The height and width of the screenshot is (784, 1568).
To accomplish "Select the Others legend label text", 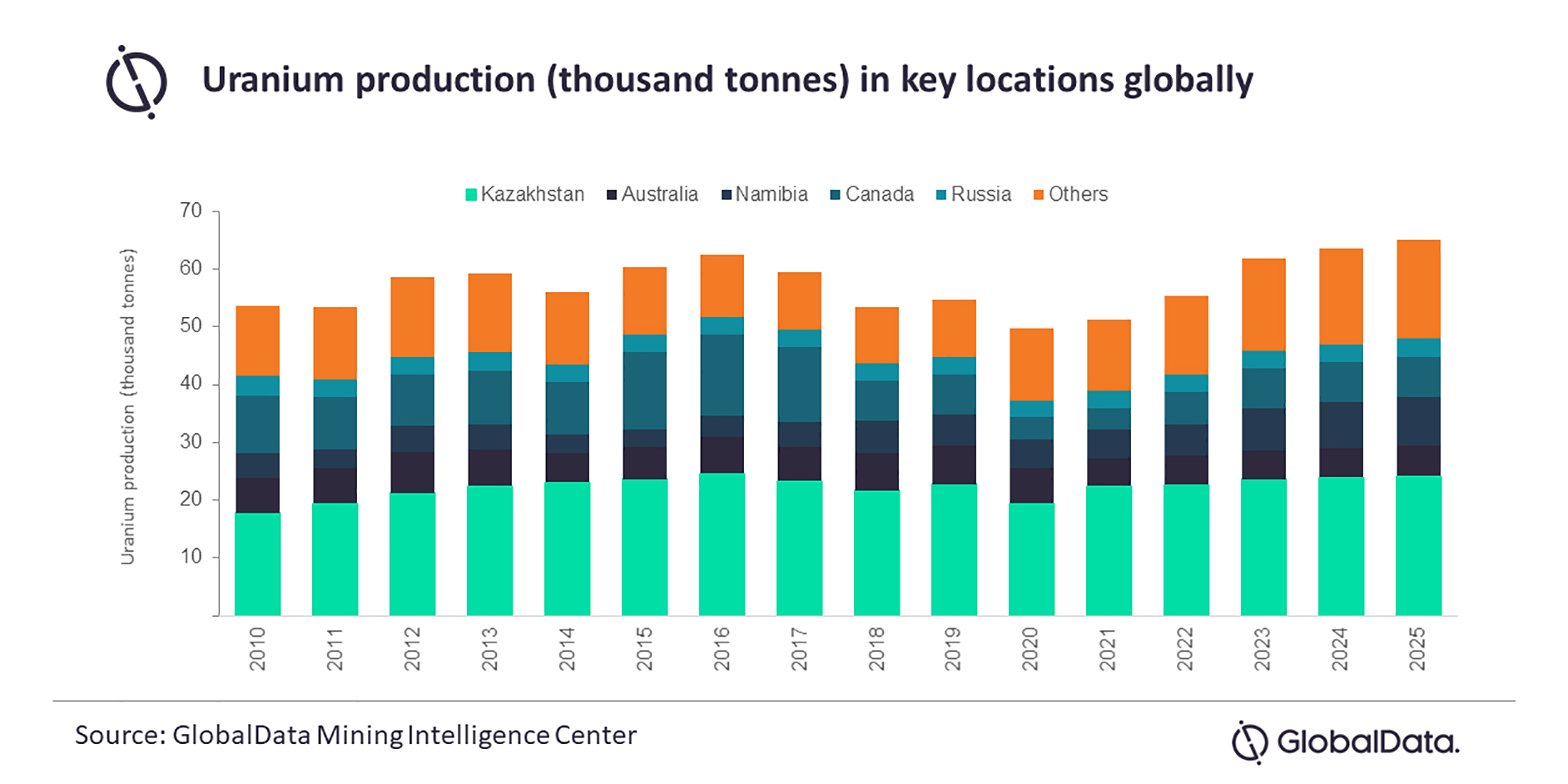I will pos(1078,195).
